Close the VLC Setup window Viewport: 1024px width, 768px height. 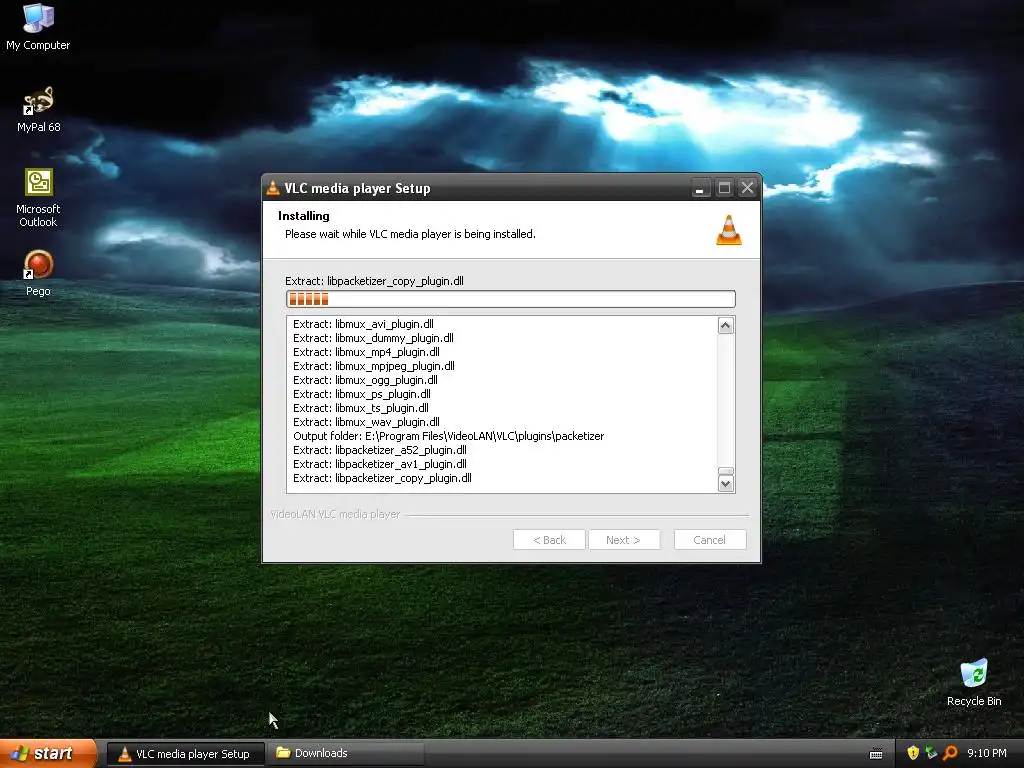748,188
